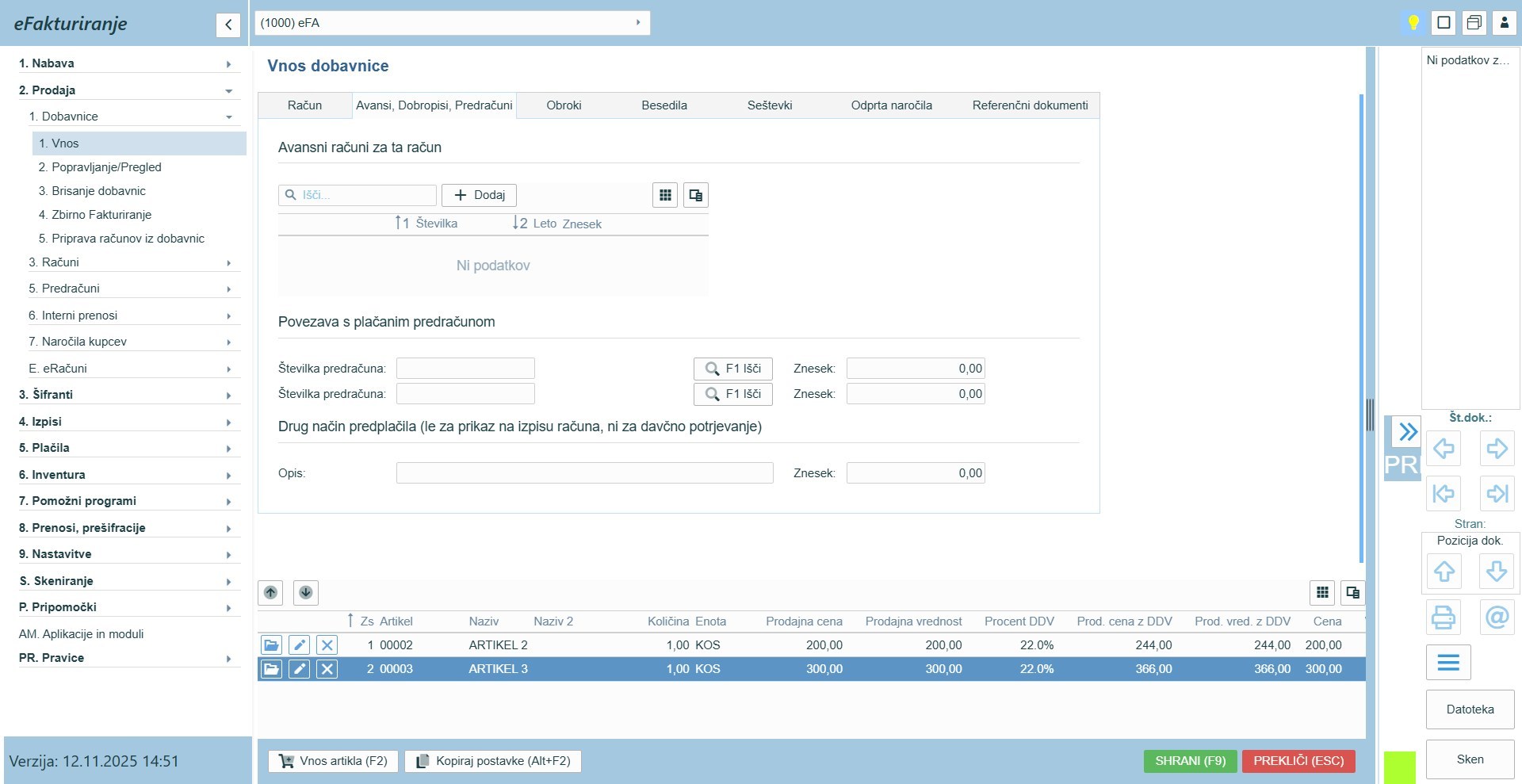The image size is (1522, 784).
Task: Click the email @ icon
Action: click(x=1497, y=617)
